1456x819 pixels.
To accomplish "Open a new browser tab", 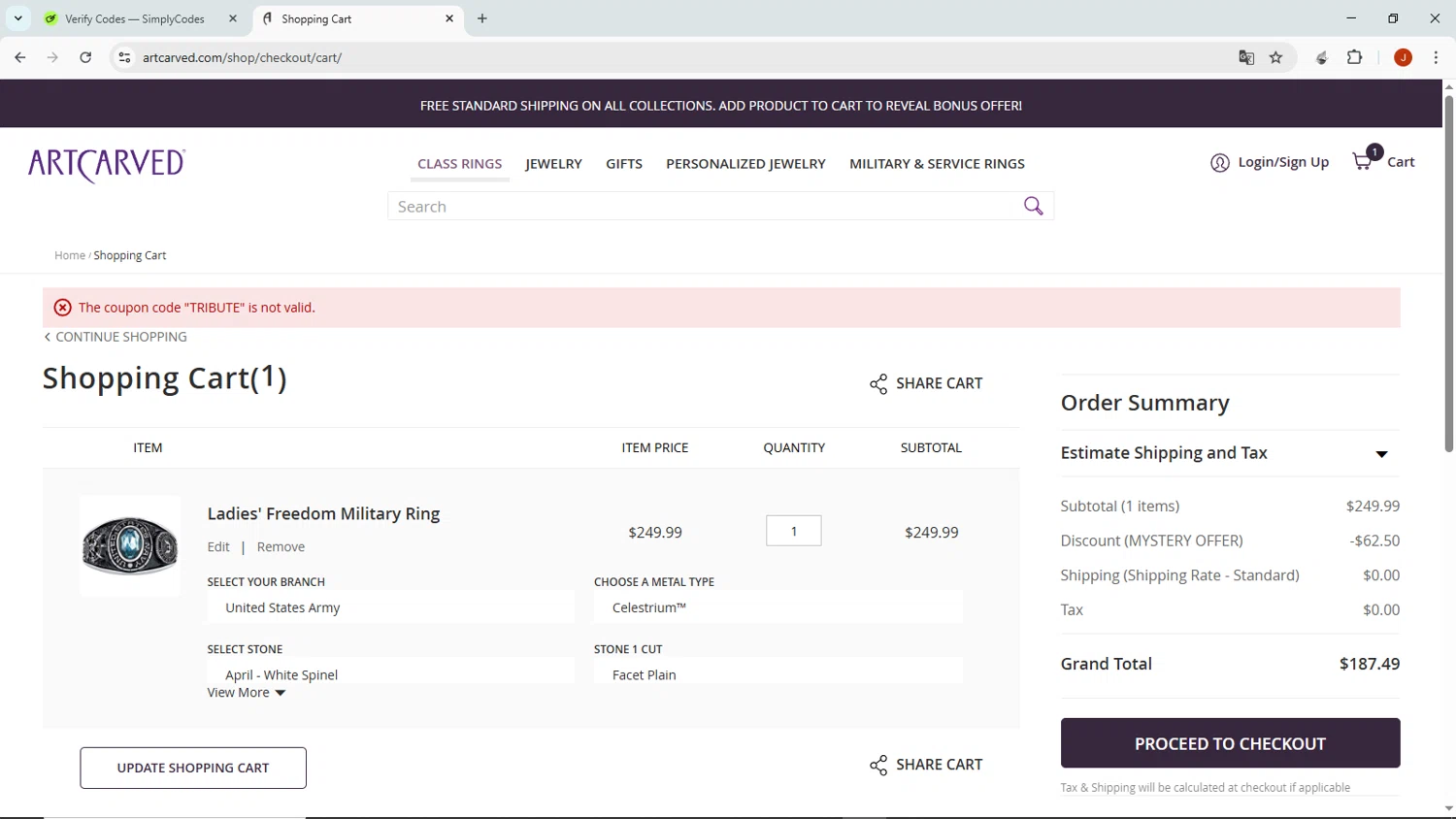I will [482, 18].
